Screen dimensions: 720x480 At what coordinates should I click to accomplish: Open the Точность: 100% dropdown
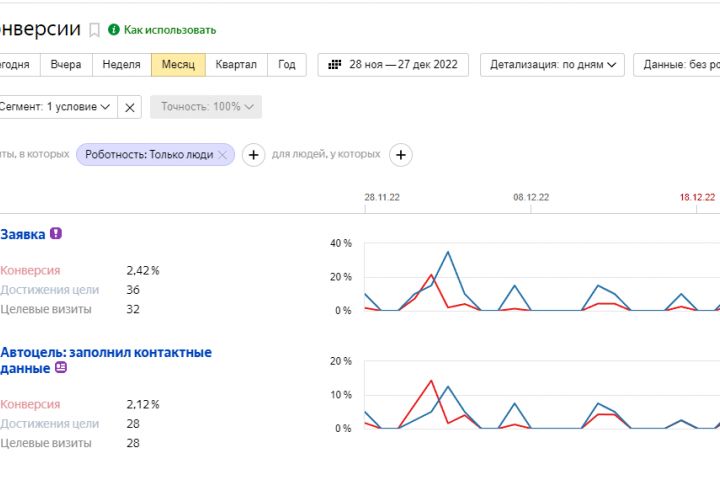tap(205, 106)
